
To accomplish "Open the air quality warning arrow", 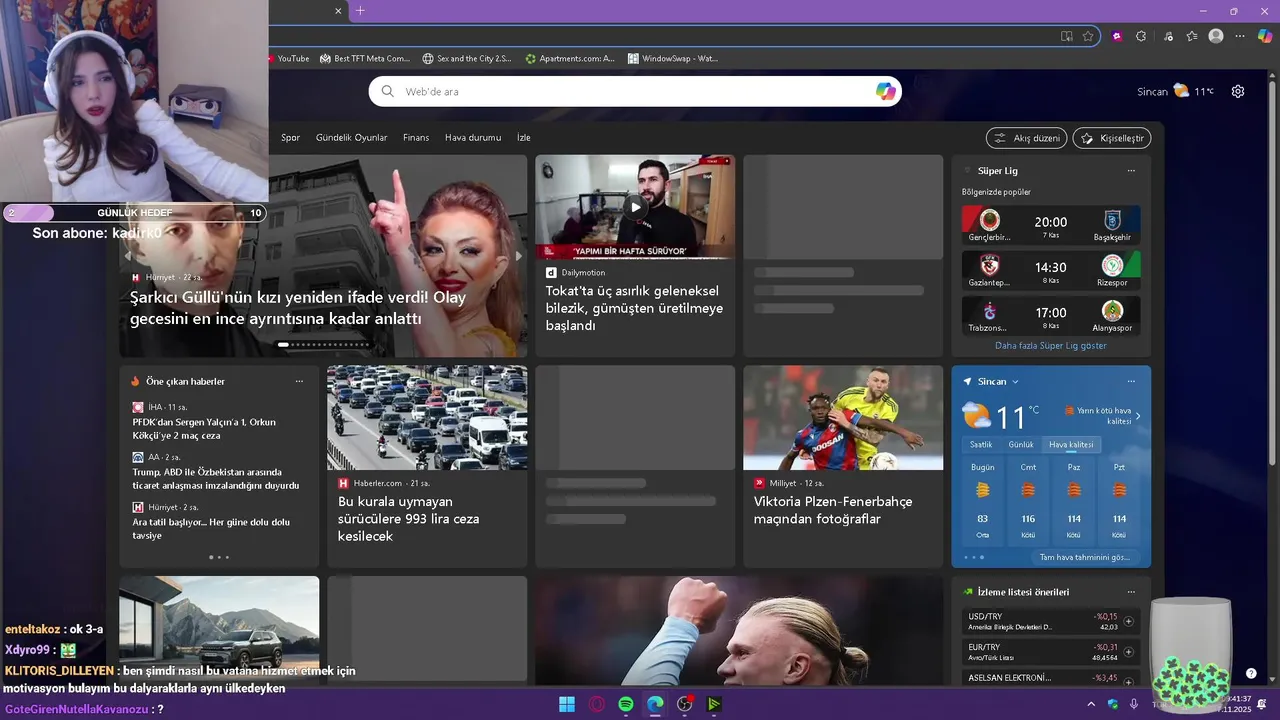I will pos(1138,416).
